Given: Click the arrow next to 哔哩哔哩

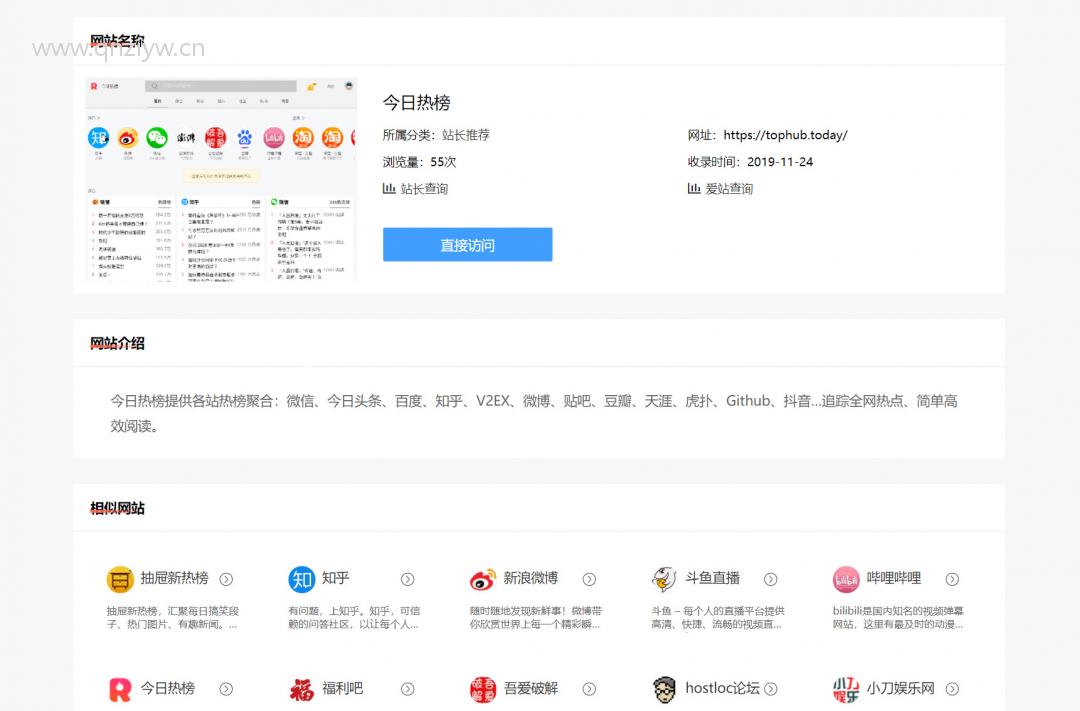Looking at the screenshot, I should (x=952, y=579).
